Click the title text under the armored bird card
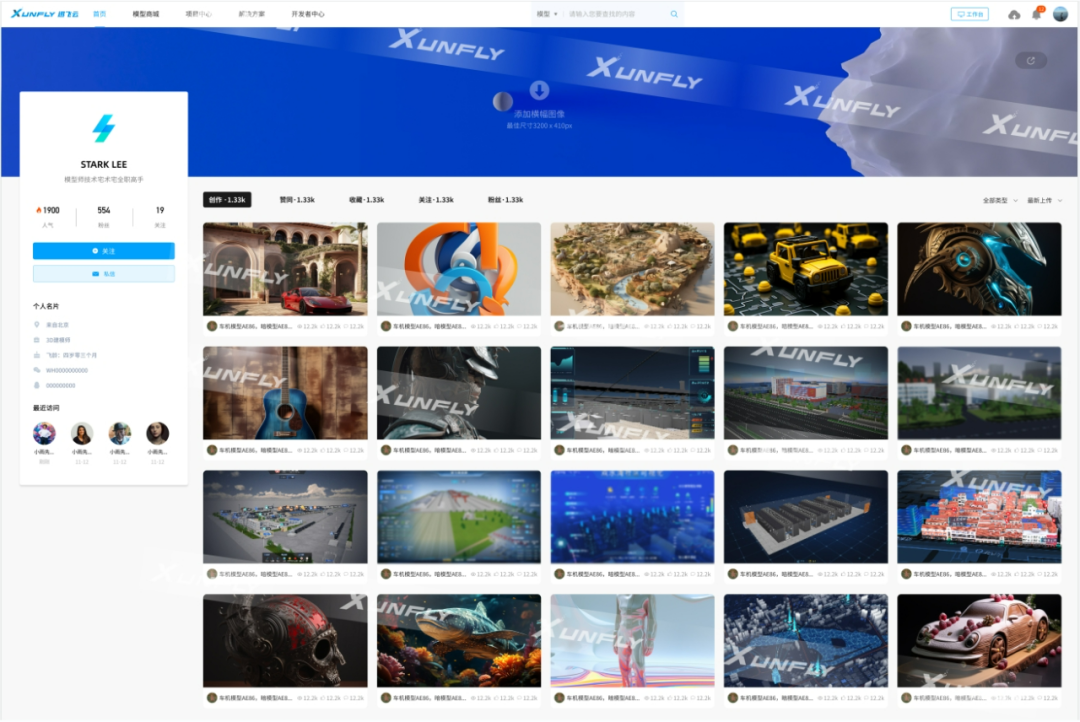 click(x=949, y=326)
